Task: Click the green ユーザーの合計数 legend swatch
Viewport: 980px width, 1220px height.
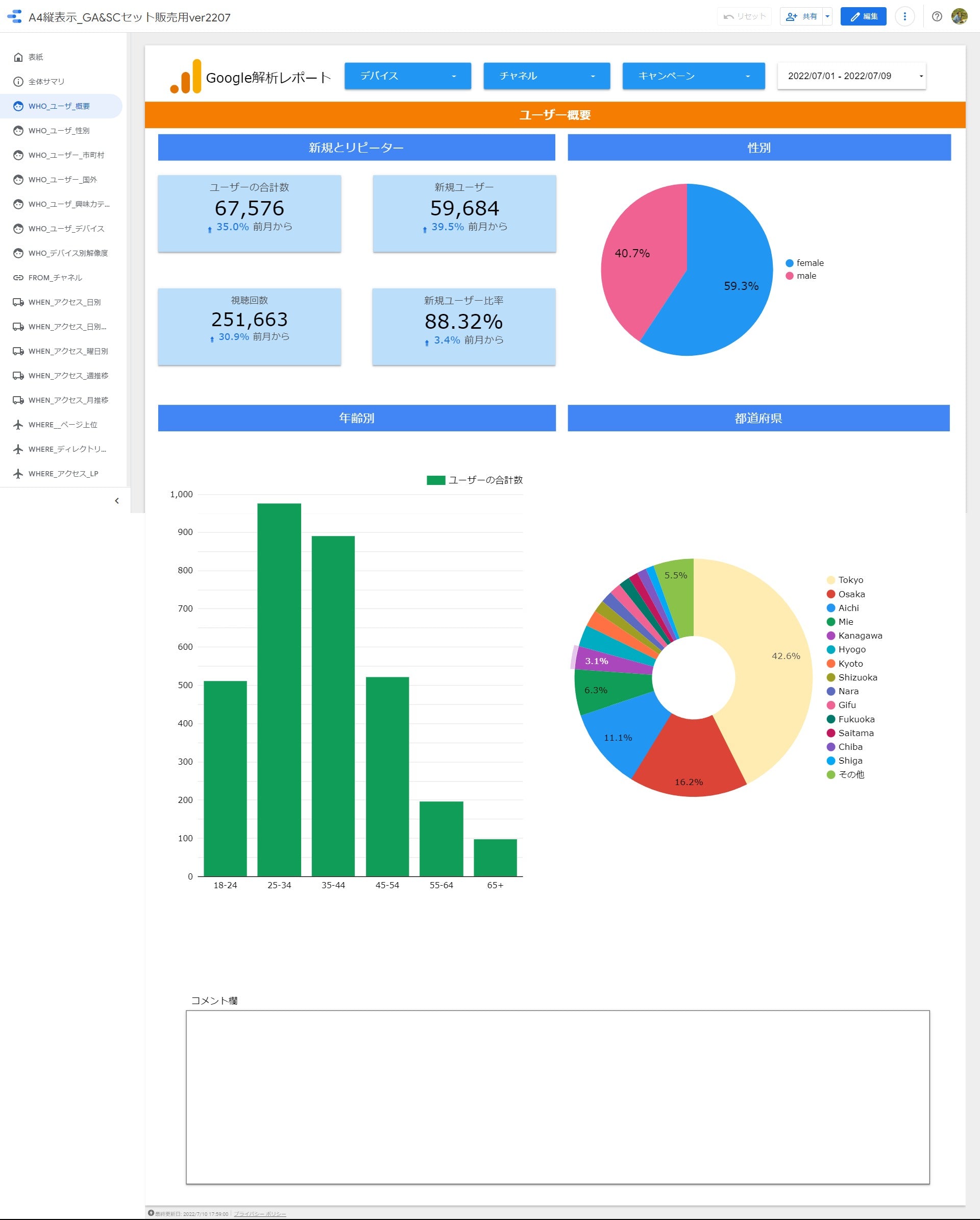Action: pyautogui.click(x=436, y=480)
